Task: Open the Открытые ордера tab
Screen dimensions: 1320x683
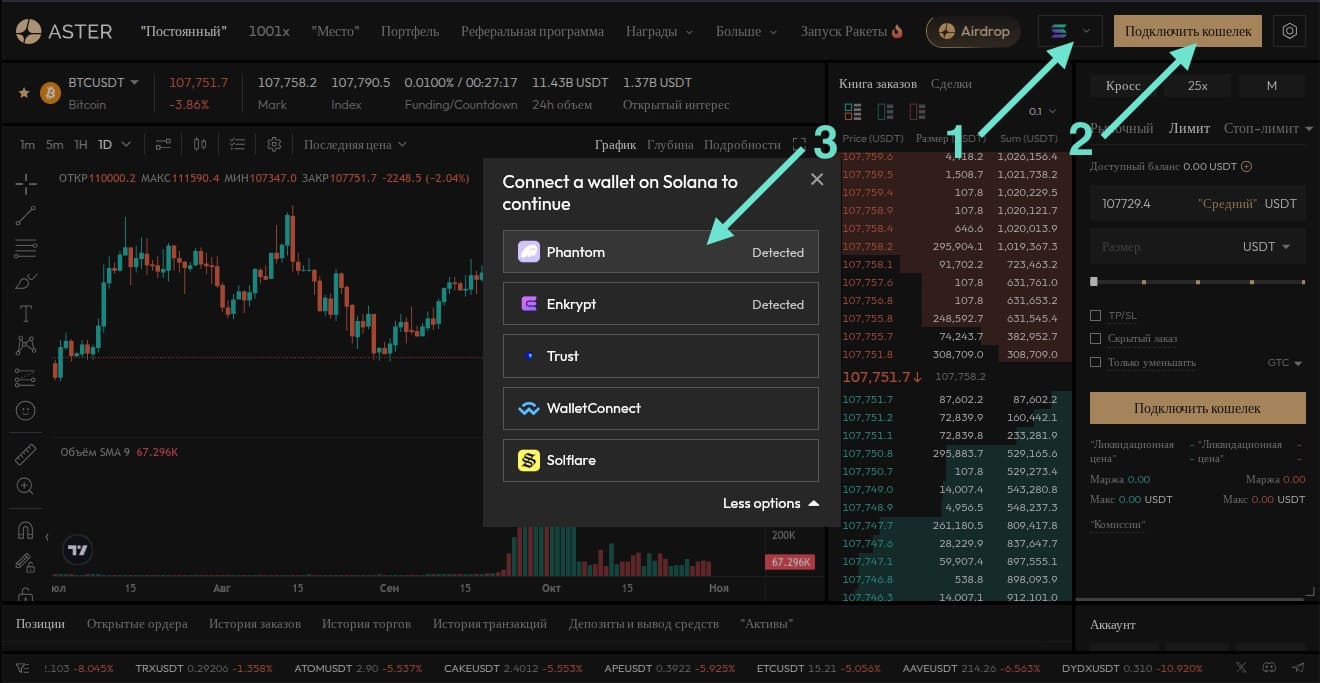Action: coord(137,623)
